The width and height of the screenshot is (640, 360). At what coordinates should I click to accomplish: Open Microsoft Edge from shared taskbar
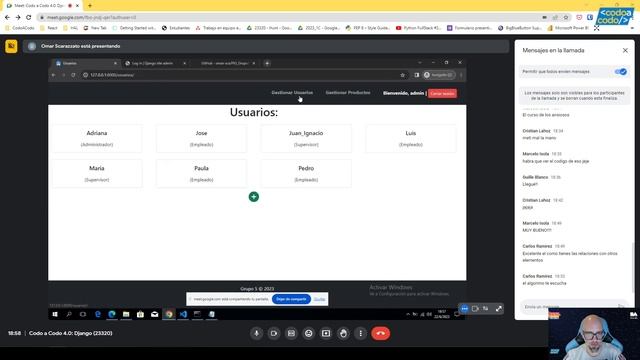(x=112, y=314)
